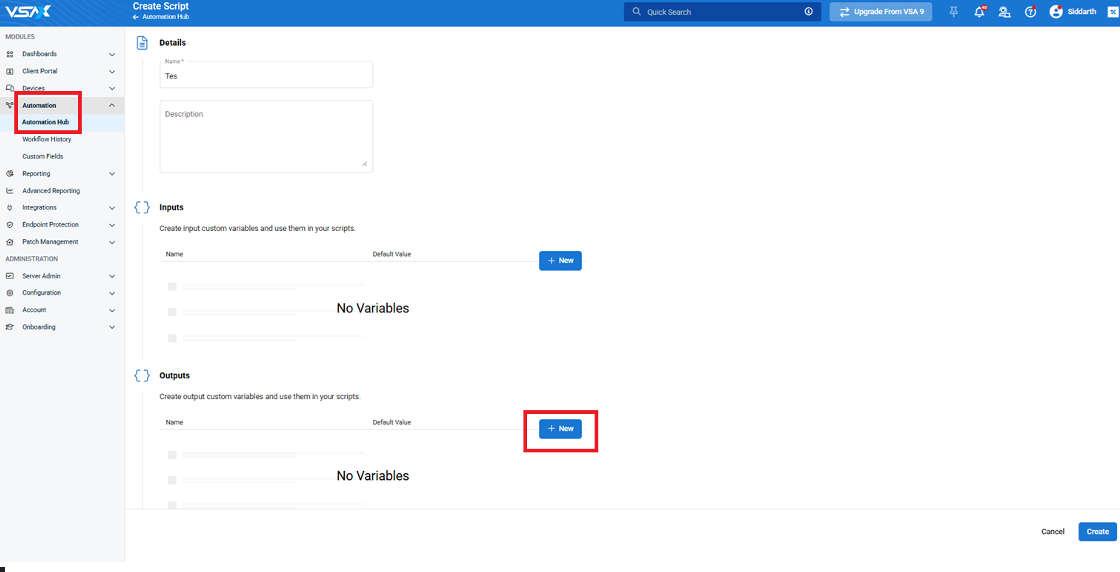
Task: Click New button under Outputs
Action: 560,428
